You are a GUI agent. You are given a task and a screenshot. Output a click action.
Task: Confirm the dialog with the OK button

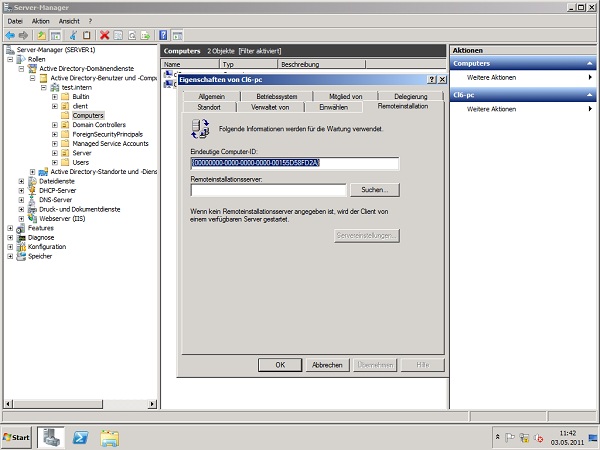280,365
